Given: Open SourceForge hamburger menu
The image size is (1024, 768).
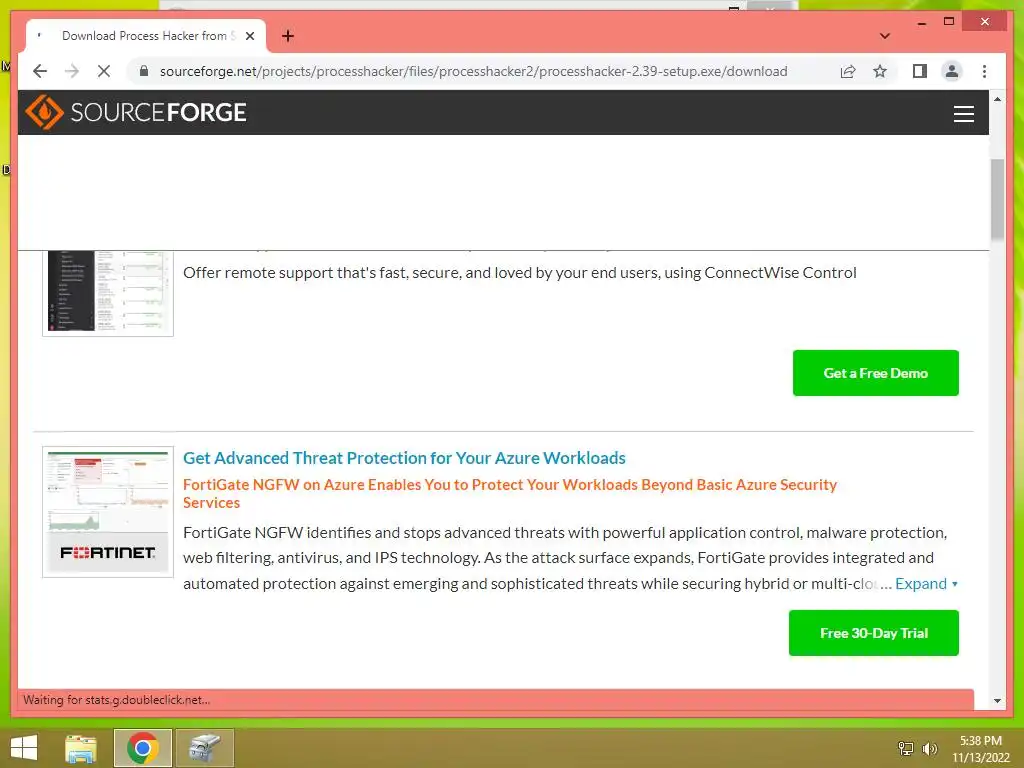Looking at the screenshot, I should coord(963,114).
